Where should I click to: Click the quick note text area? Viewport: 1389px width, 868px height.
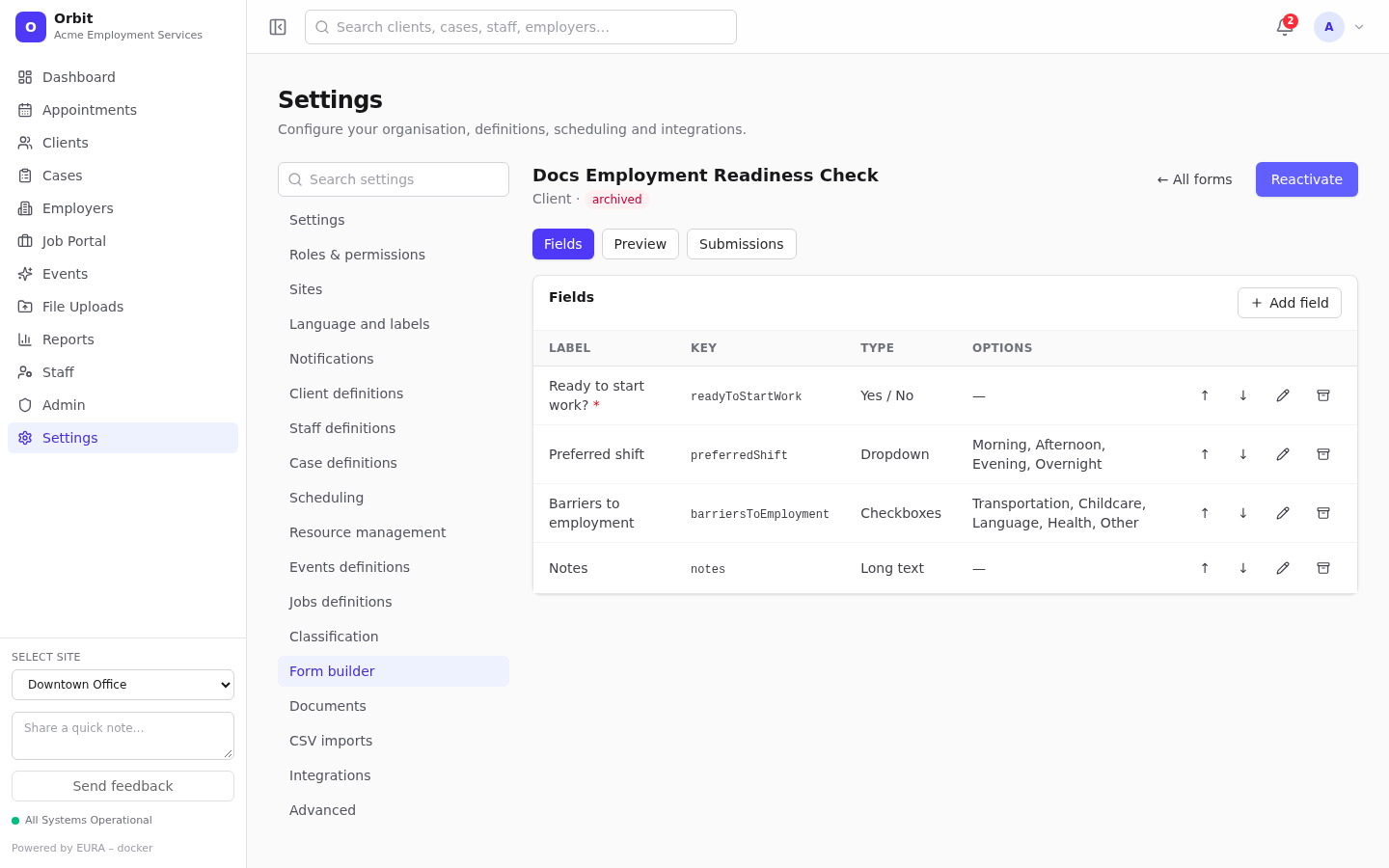[x=123, y=736]
